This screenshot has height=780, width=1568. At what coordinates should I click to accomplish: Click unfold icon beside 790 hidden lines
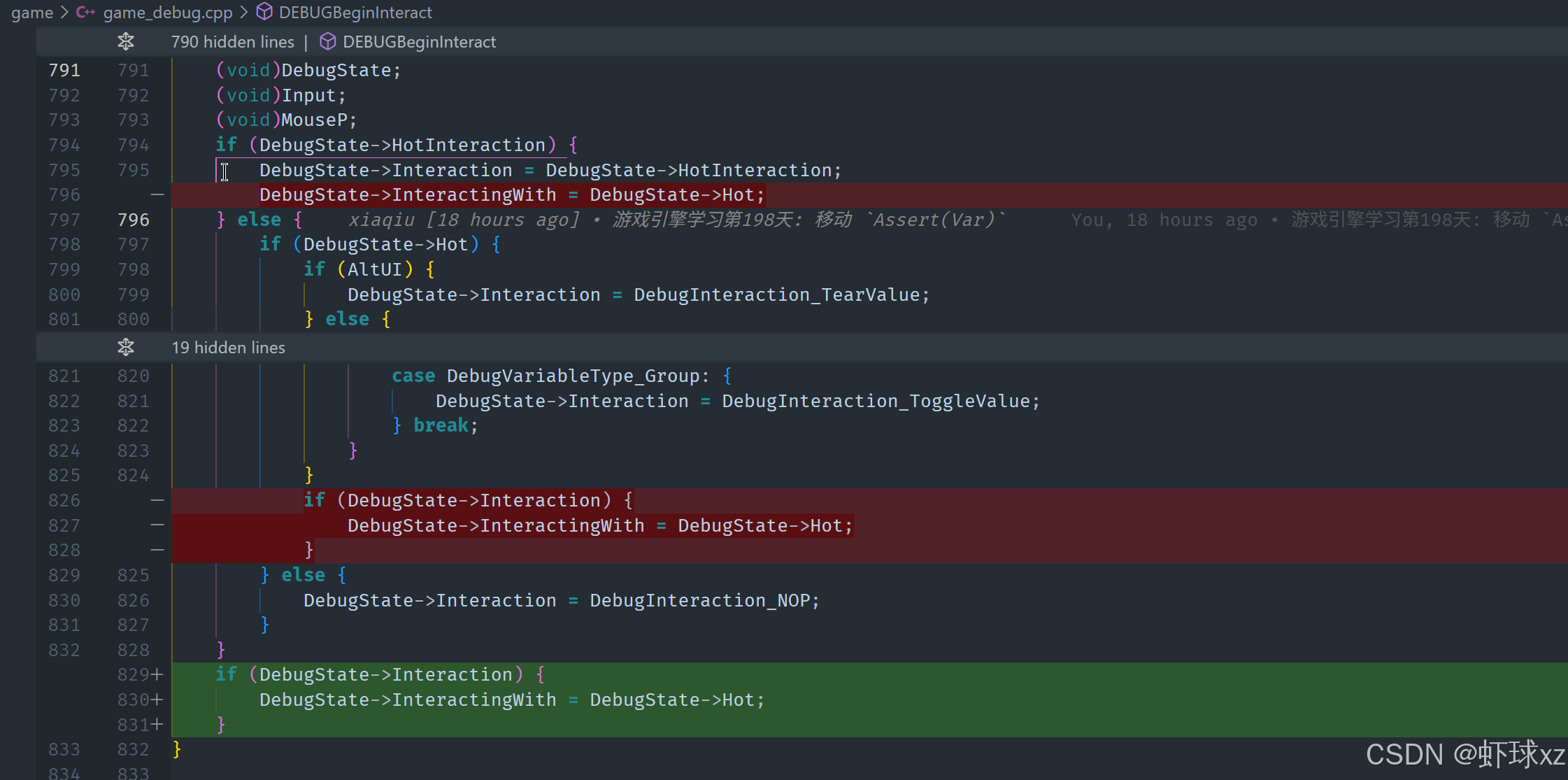(126, 42)
